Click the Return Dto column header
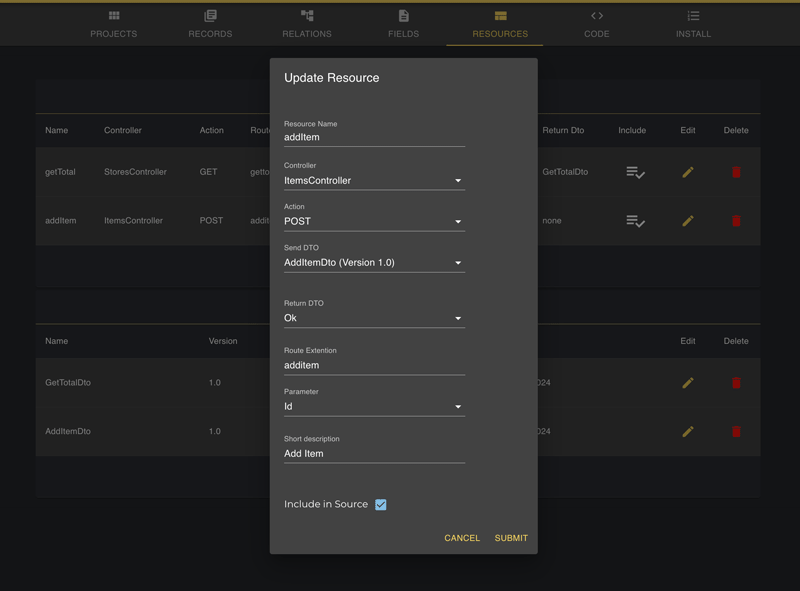800x591 pixels. pyautogui.click(x=563, y=130)
